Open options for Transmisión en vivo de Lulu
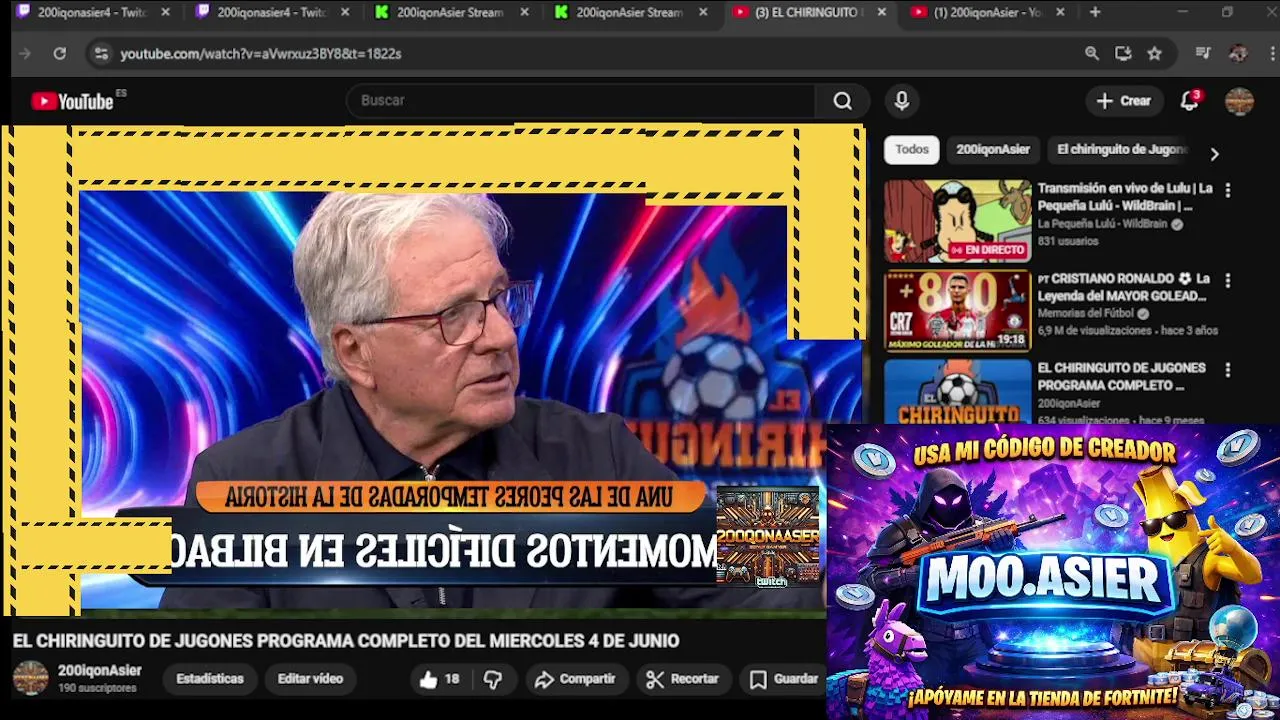This screenshot has height=720, width=1280. (x=1228, y=190)
